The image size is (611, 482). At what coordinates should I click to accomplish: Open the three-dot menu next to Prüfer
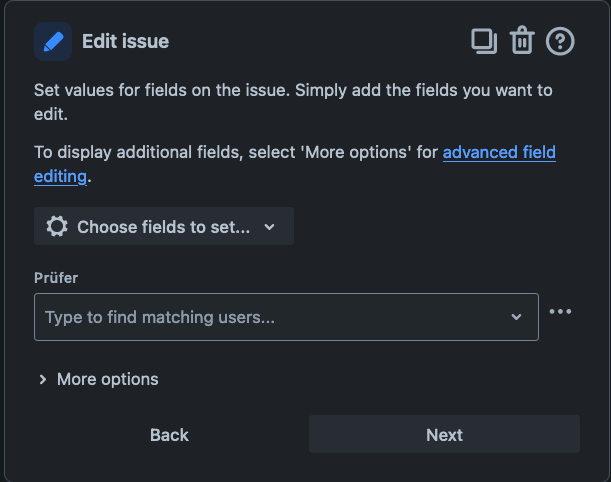coord(560,312)
